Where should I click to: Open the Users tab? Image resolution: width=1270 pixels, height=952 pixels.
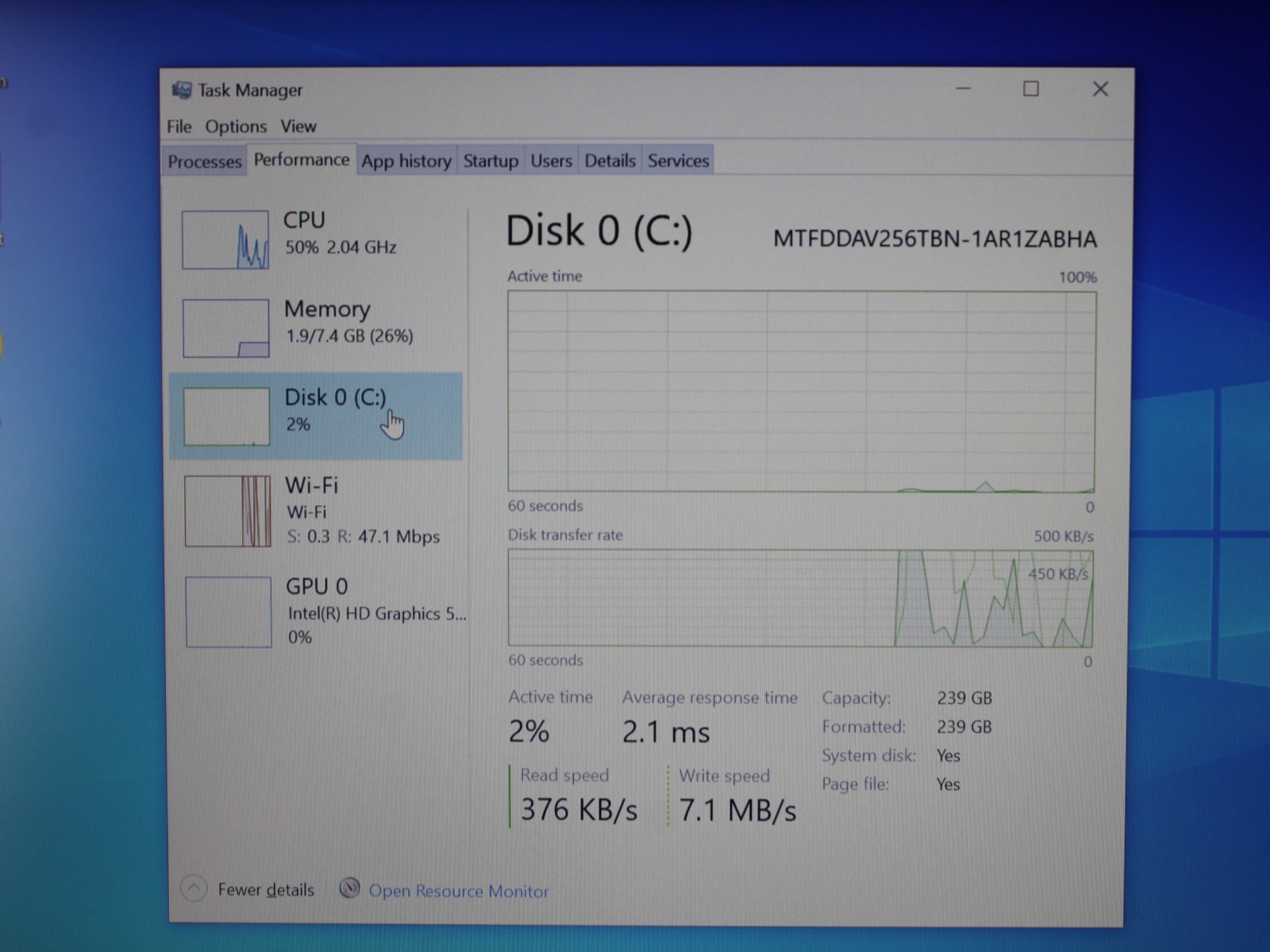(551, 161)
